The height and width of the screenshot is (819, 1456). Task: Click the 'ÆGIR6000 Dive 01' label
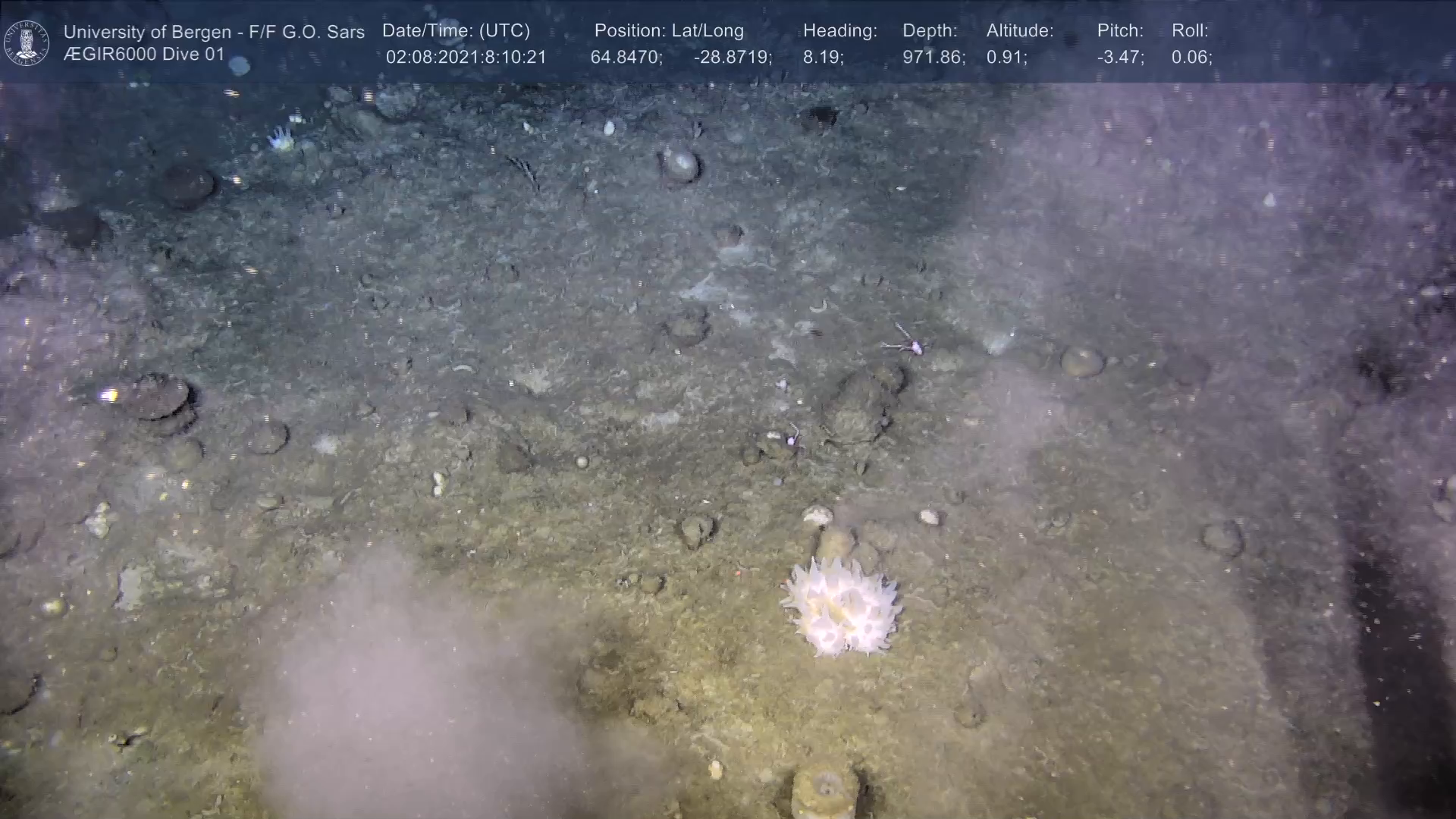point(144,55)
